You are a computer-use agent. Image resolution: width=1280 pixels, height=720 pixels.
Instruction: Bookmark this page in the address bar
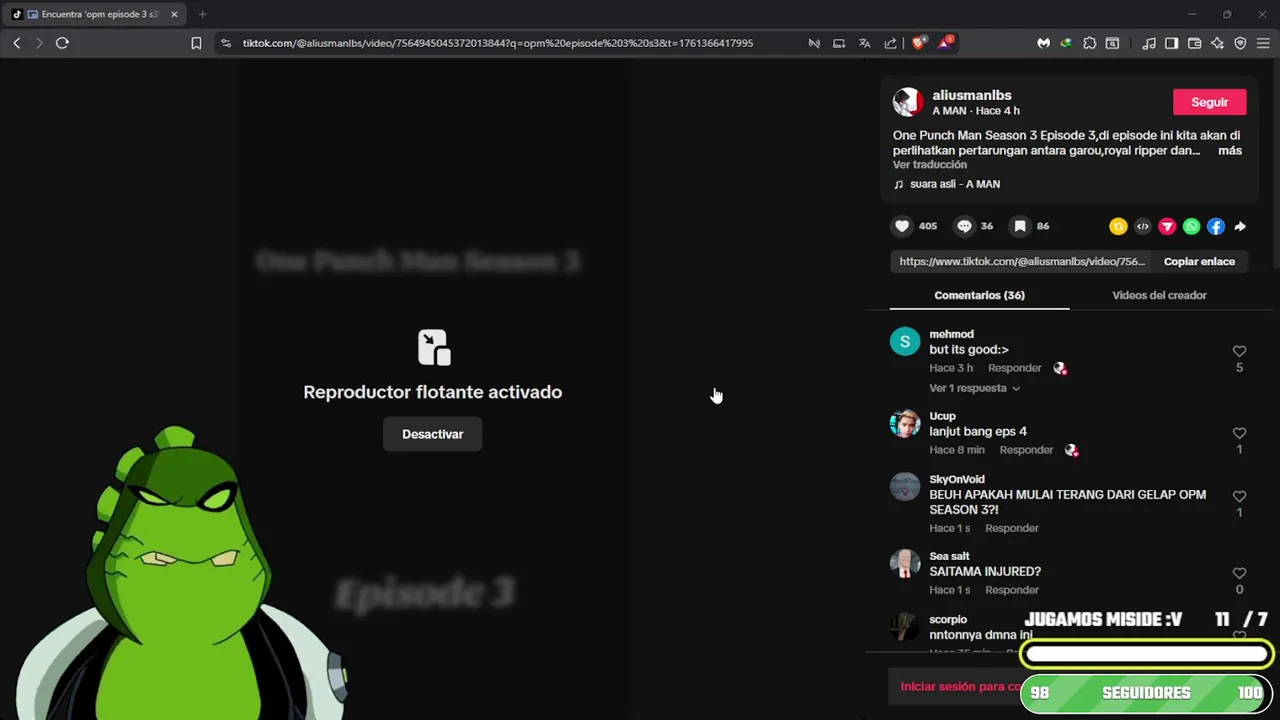coord(196,43)
